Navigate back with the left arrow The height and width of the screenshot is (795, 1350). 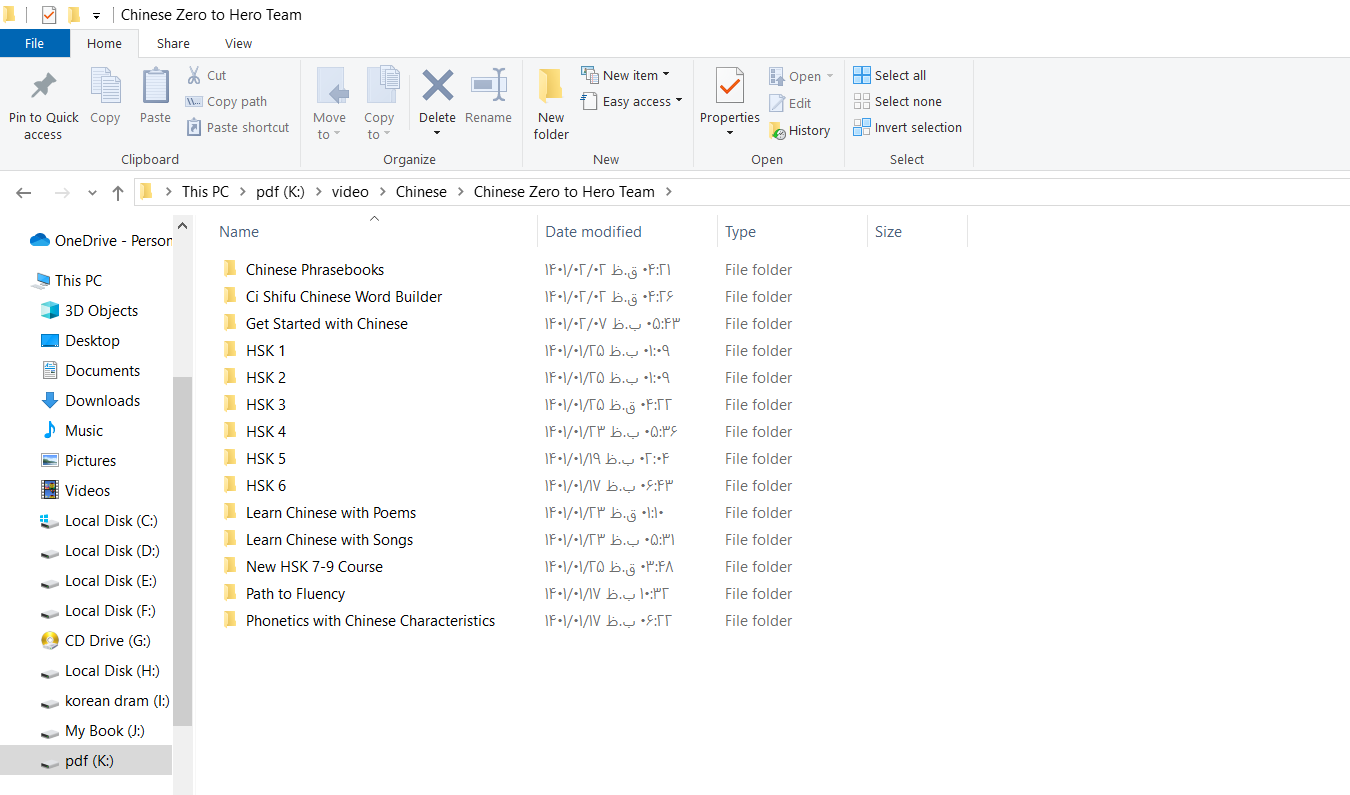click(x=24, y=192)
